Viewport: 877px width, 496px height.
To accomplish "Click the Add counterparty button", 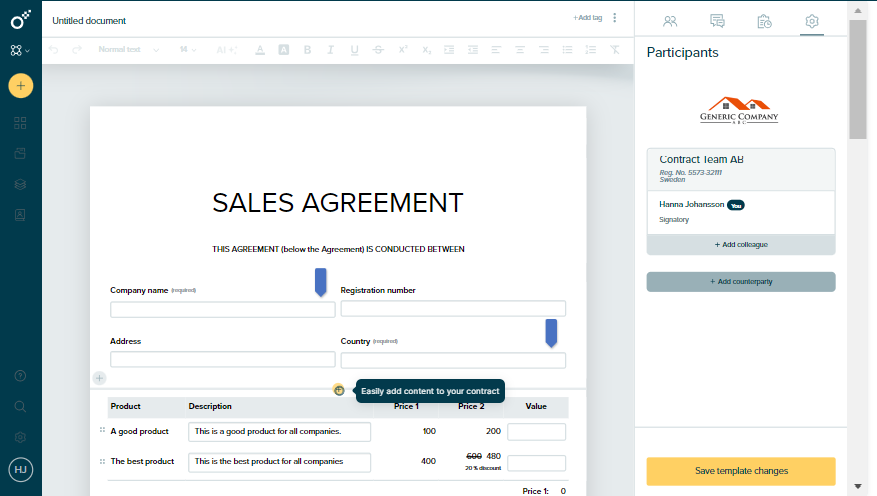I will 741,282.
